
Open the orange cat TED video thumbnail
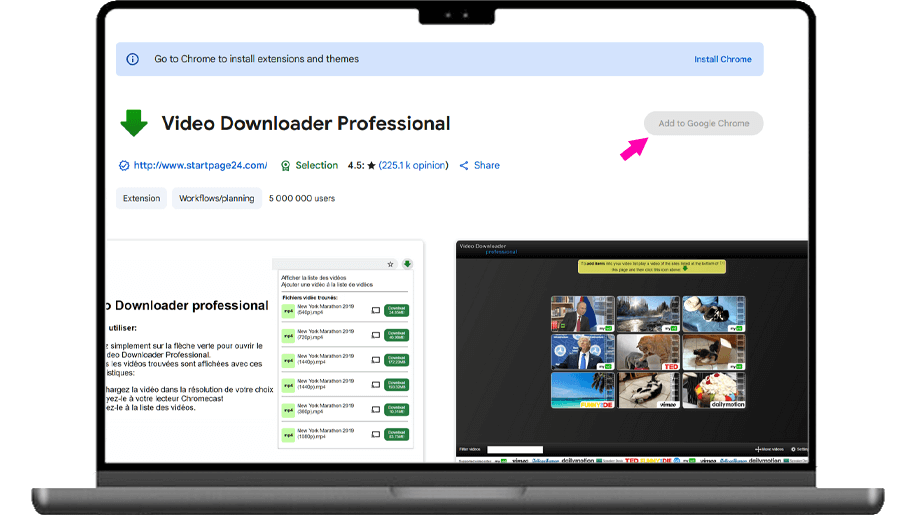click(x=648, y=352)
